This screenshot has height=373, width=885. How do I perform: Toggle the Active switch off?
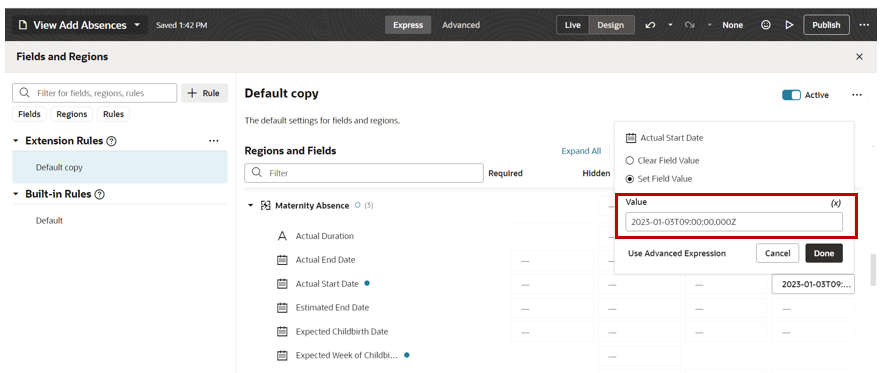pos(791,95)
